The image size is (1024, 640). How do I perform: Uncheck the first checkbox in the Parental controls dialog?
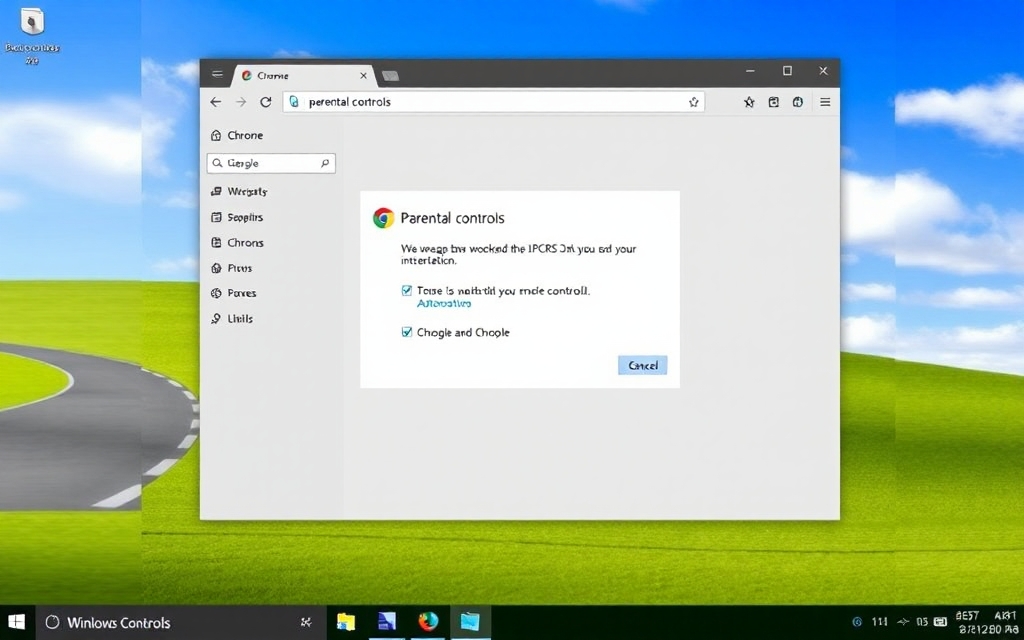[407, 291]
